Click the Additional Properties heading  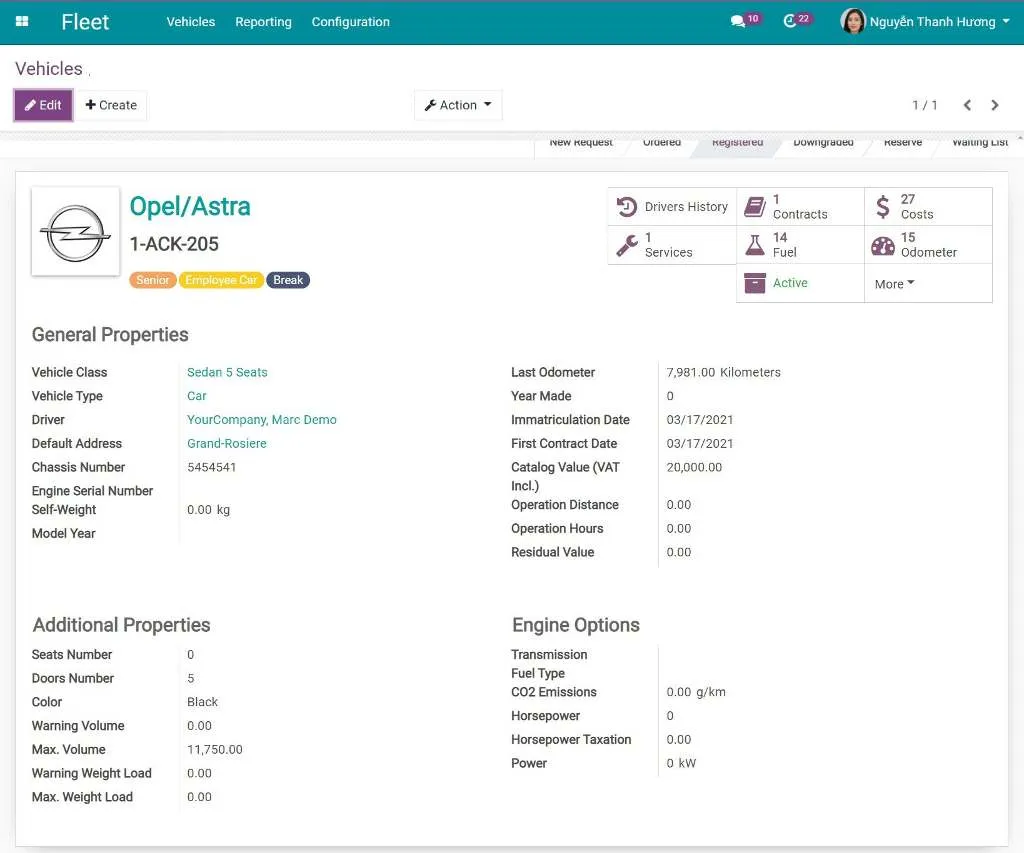click(121, 625)
